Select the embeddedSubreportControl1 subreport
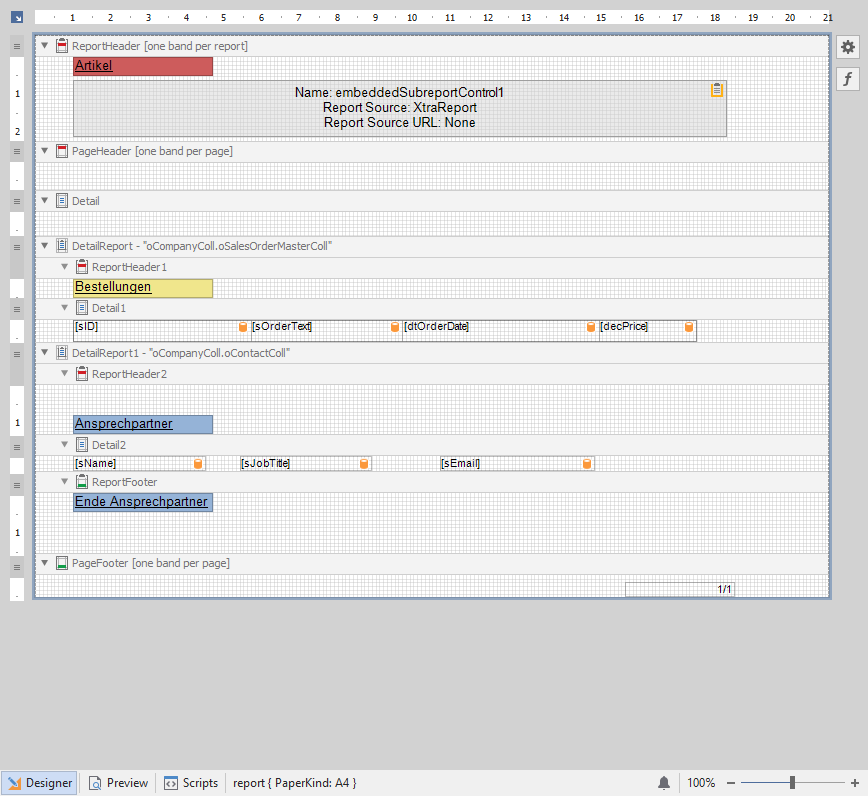This screenshot has width=868, height=796. (400, 108)
